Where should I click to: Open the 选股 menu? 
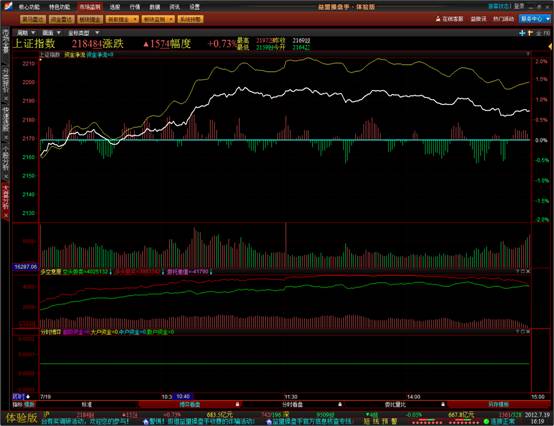tap(114, 7)
